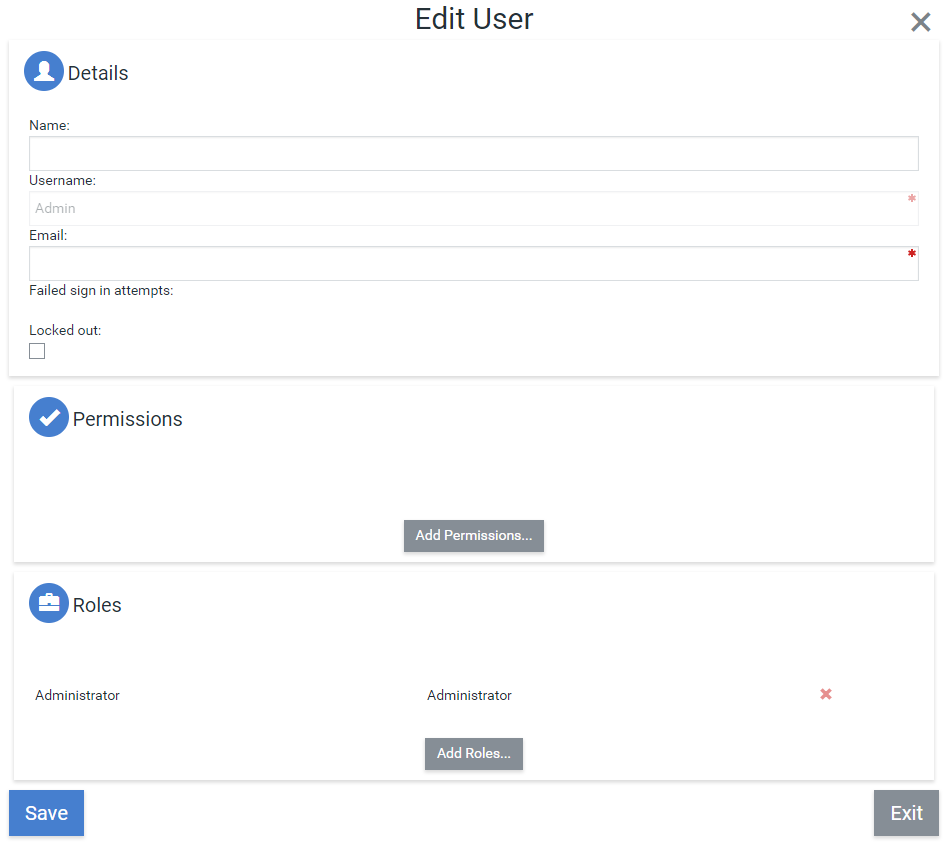Click the red asterisk on Email field
Image resolution: width=946 pixels, height=850 pixels.
click(x=911, y=254)
